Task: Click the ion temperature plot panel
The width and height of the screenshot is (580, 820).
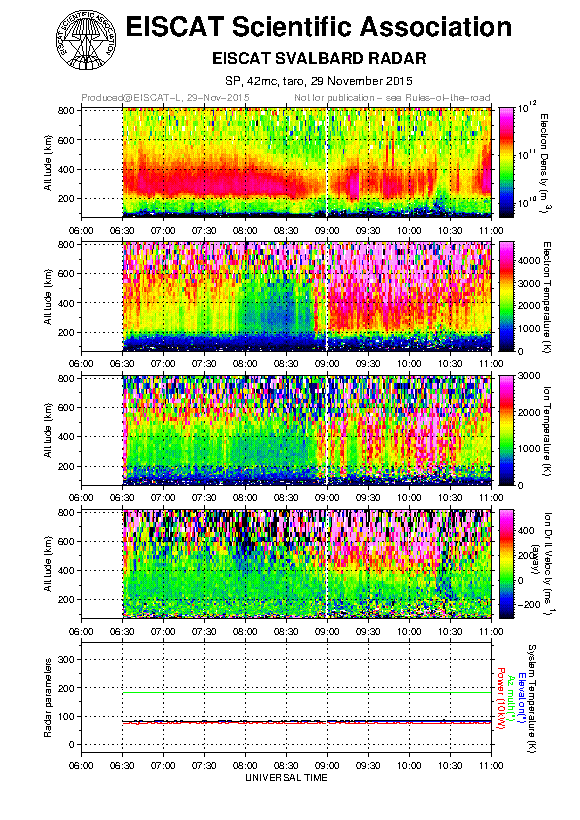Action: click(x=307, y=430)
